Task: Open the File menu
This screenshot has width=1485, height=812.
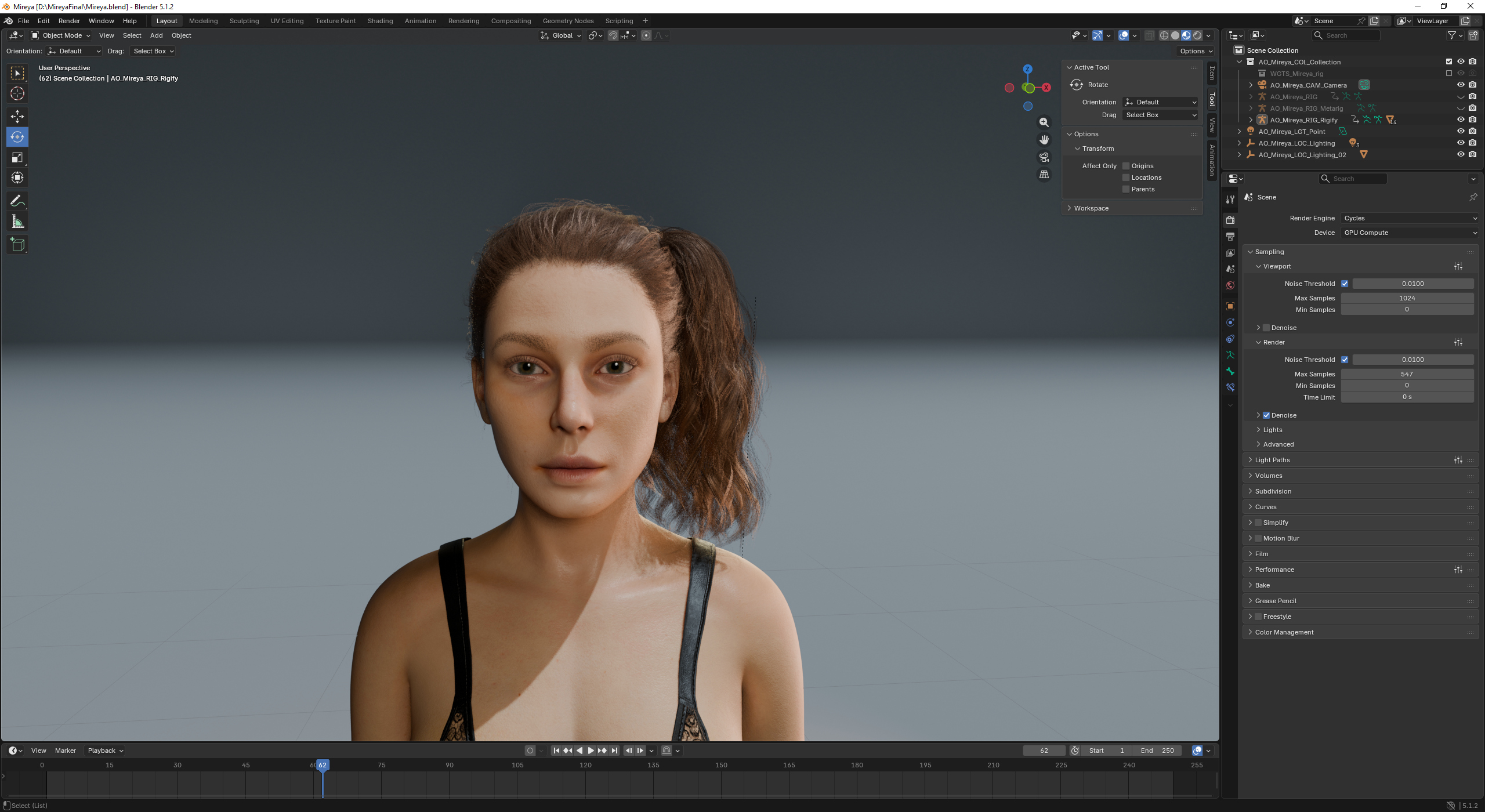Action: coord(23,21)
